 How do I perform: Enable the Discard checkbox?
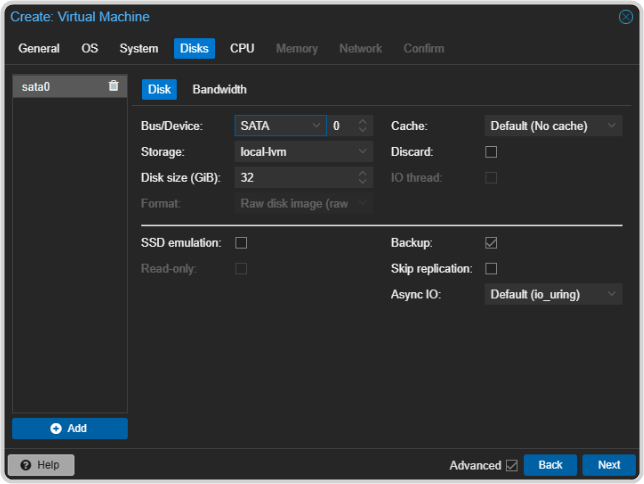click(x=491, y=152)
